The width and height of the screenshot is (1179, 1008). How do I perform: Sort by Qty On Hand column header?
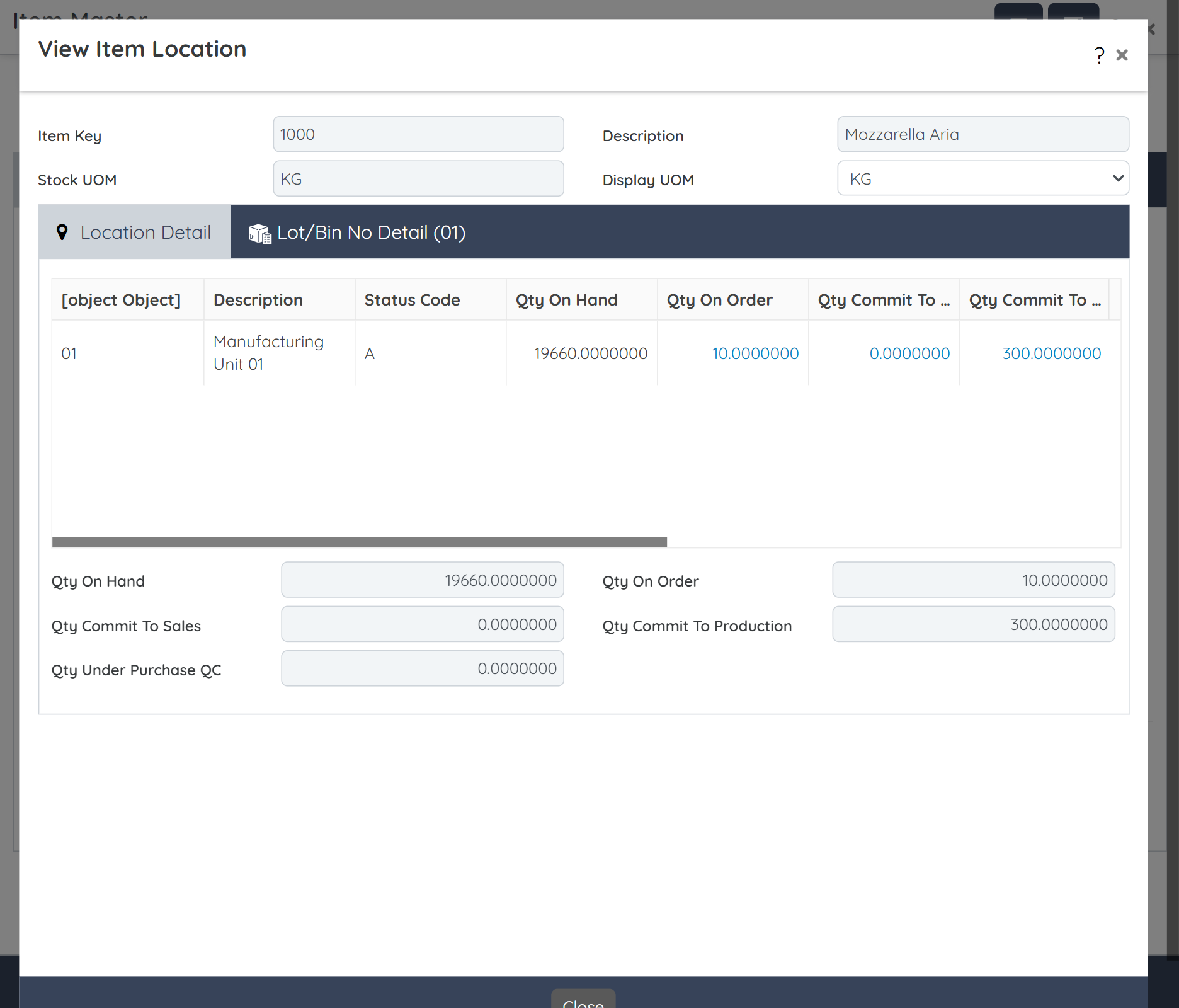tap(582, 300)
